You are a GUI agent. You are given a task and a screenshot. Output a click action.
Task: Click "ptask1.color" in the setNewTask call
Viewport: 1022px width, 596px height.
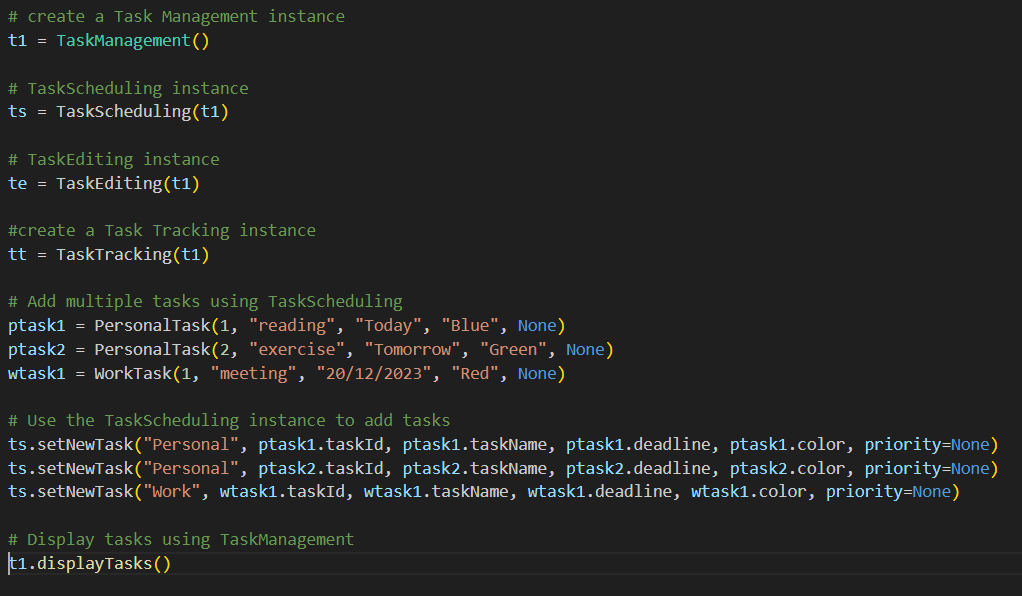[x=787, y=445]
